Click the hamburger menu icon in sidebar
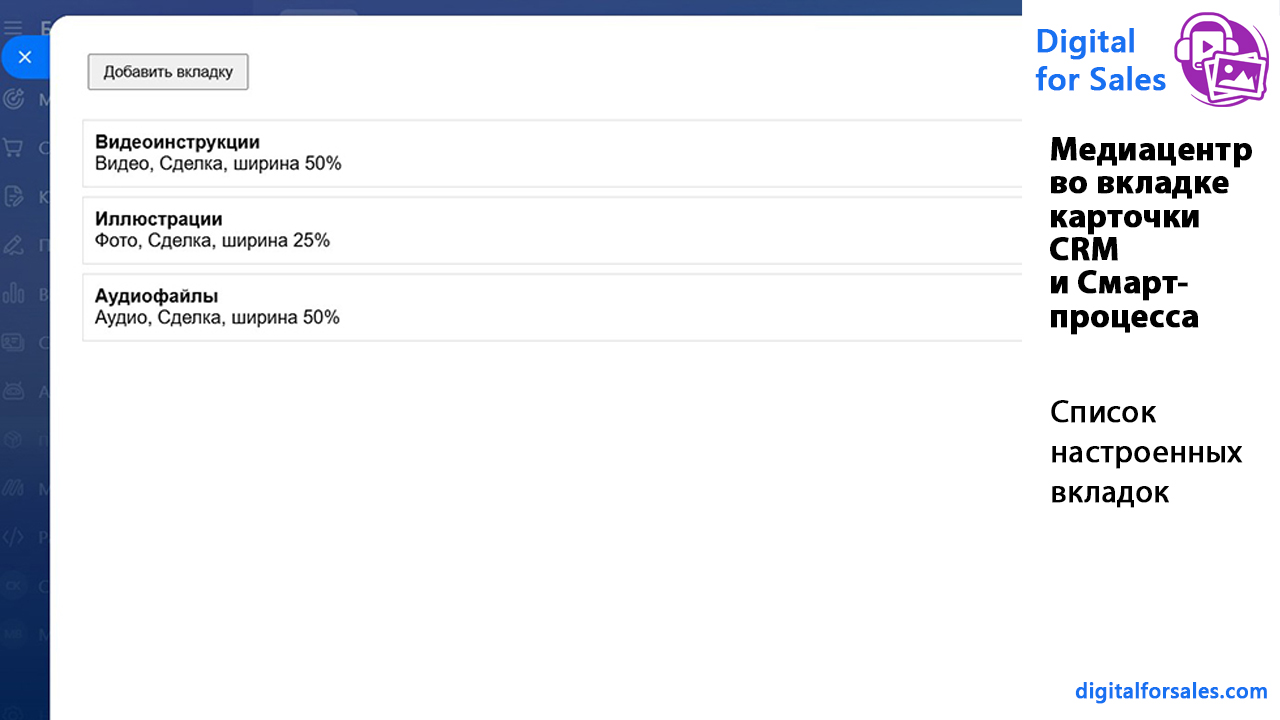The height and width of the screenshot is (720, 1280). point(13,27)
